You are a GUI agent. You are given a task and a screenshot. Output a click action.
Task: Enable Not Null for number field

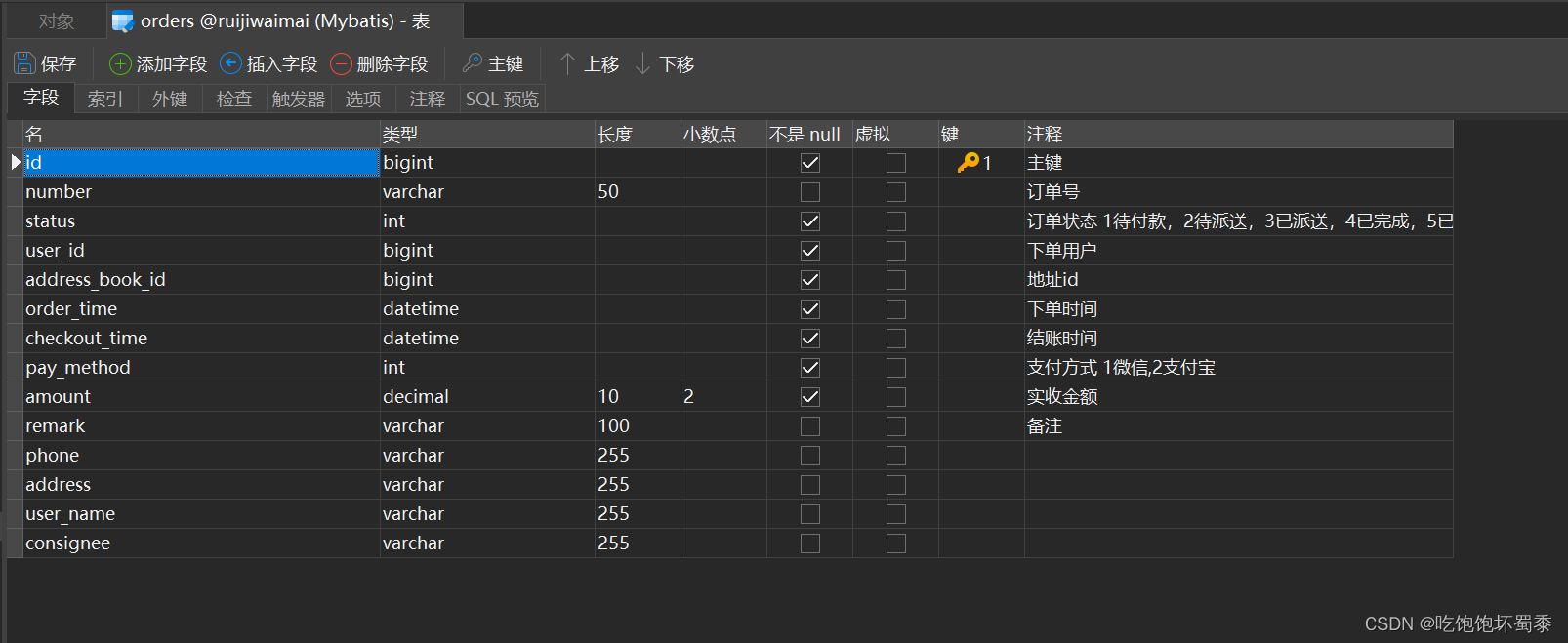[x=810, y=192]
